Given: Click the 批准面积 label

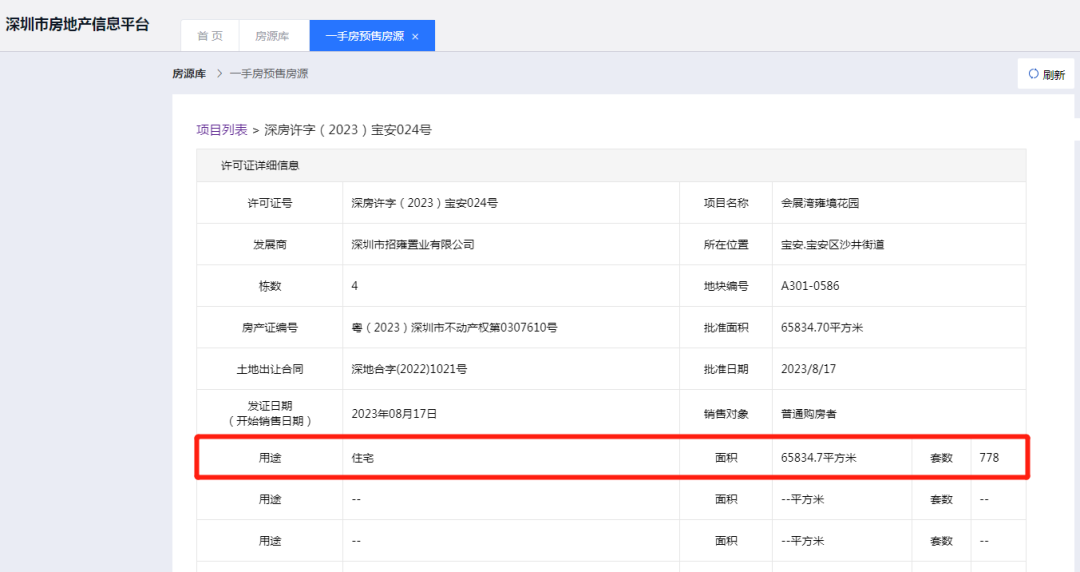Looking at the screenshot, I should (726, 328).
